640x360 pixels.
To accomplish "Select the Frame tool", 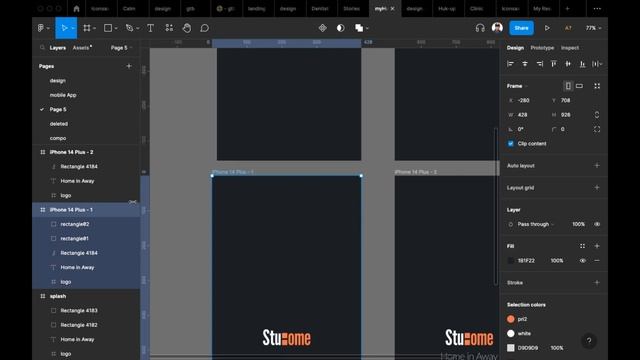I will [87, 28].
